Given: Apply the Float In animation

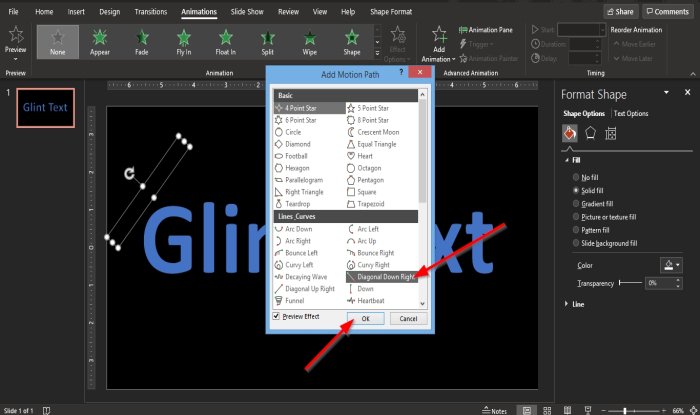Looking at the screenshot, I should [x=225, y=42].
